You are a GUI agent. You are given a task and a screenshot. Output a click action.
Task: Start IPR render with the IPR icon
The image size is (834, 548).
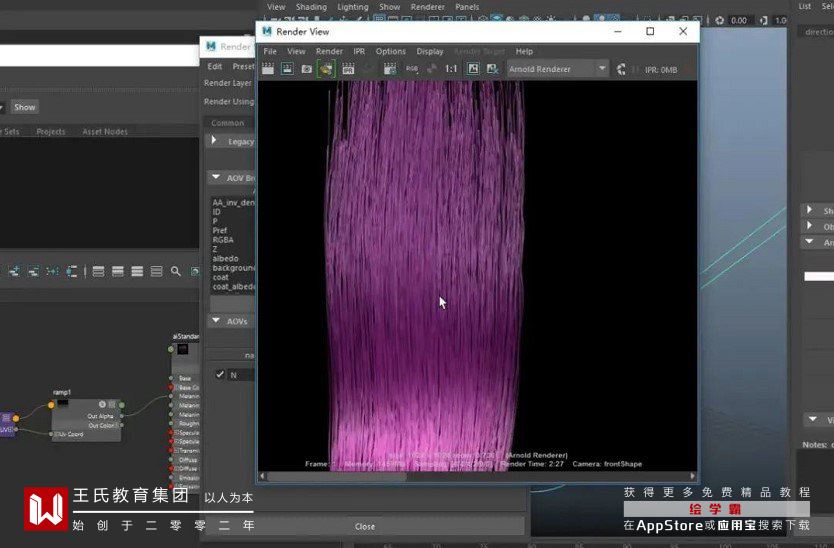click(348, 69)
